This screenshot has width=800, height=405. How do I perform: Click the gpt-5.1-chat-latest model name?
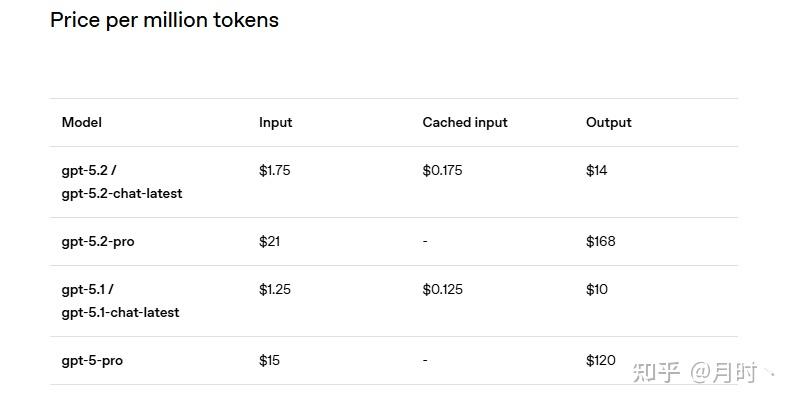[121, 312]
